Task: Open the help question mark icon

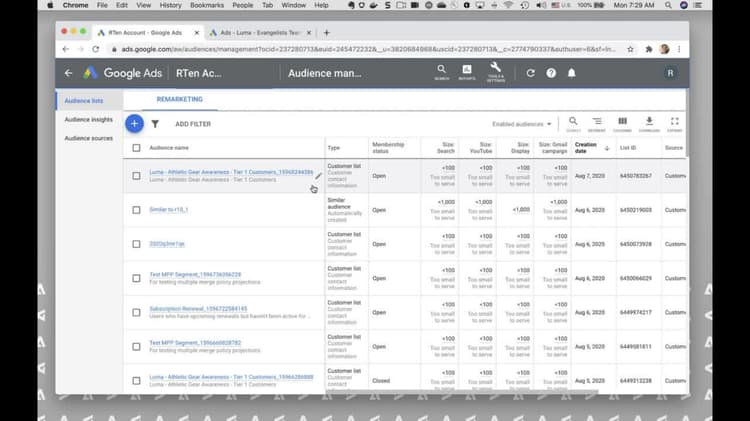Action: tap(551, 73)
